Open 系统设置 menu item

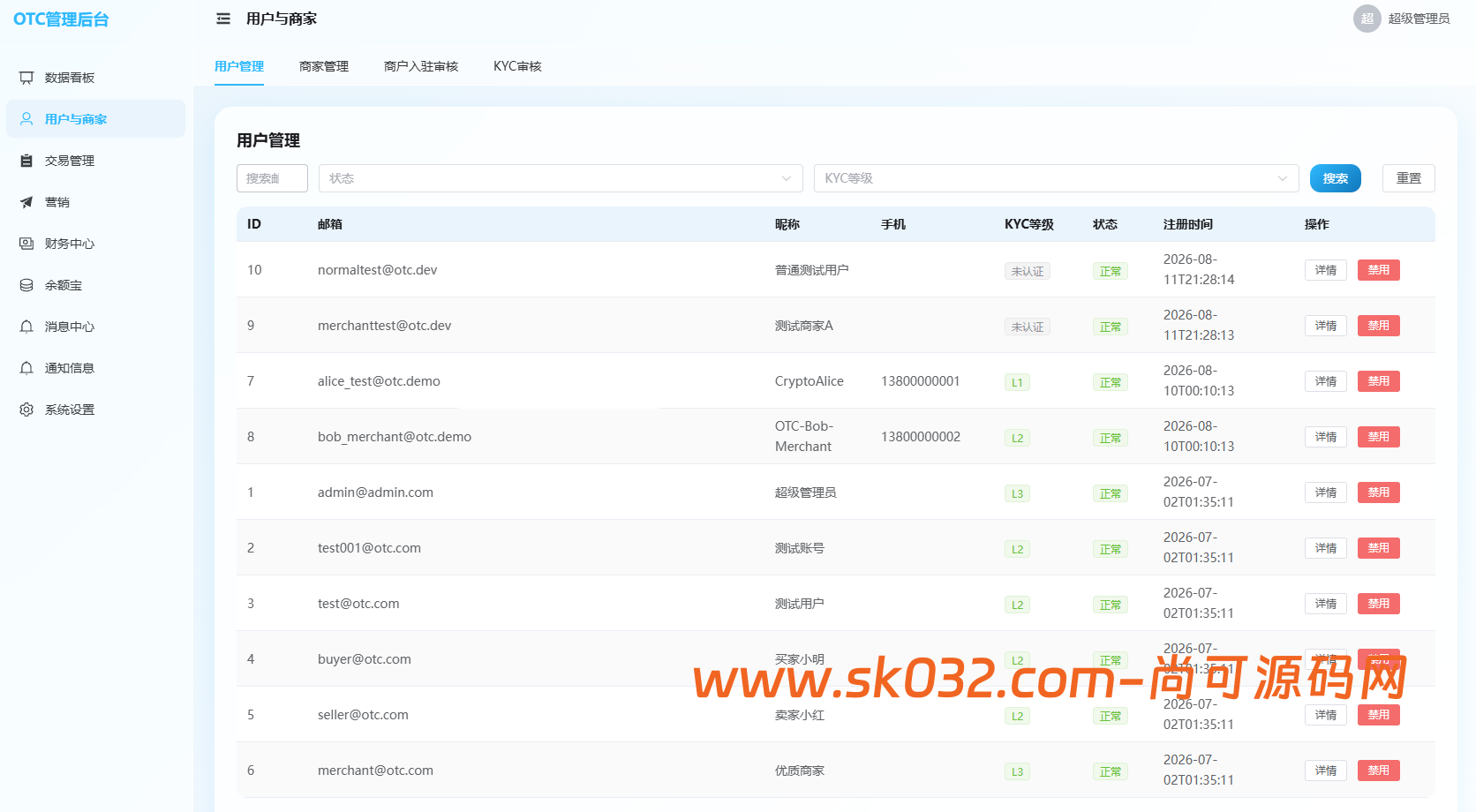click(x=95, y=410)
